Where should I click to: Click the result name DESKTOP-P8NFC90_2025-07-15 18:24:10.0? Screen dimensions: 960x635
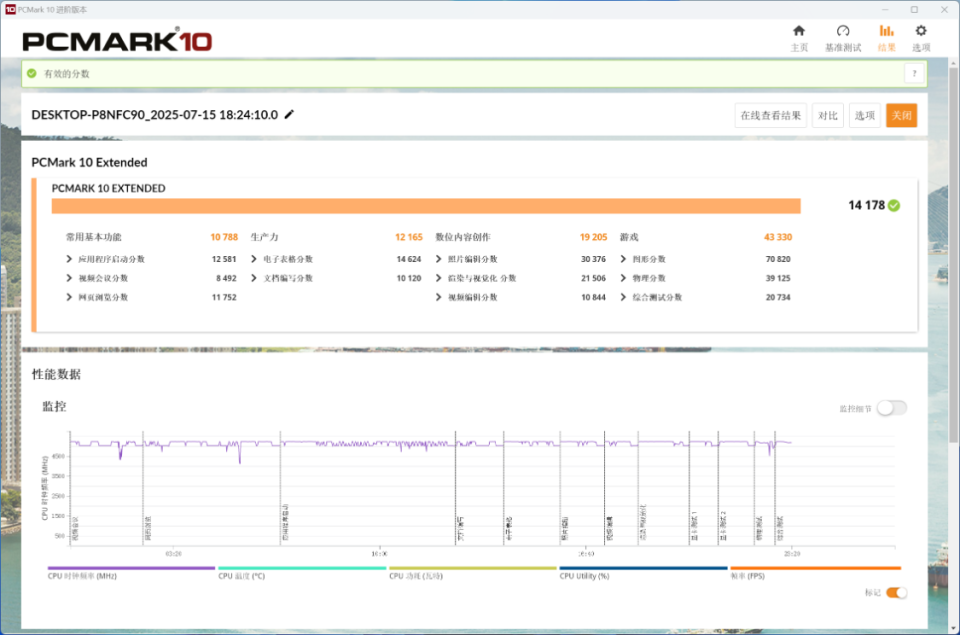[155, 115]
